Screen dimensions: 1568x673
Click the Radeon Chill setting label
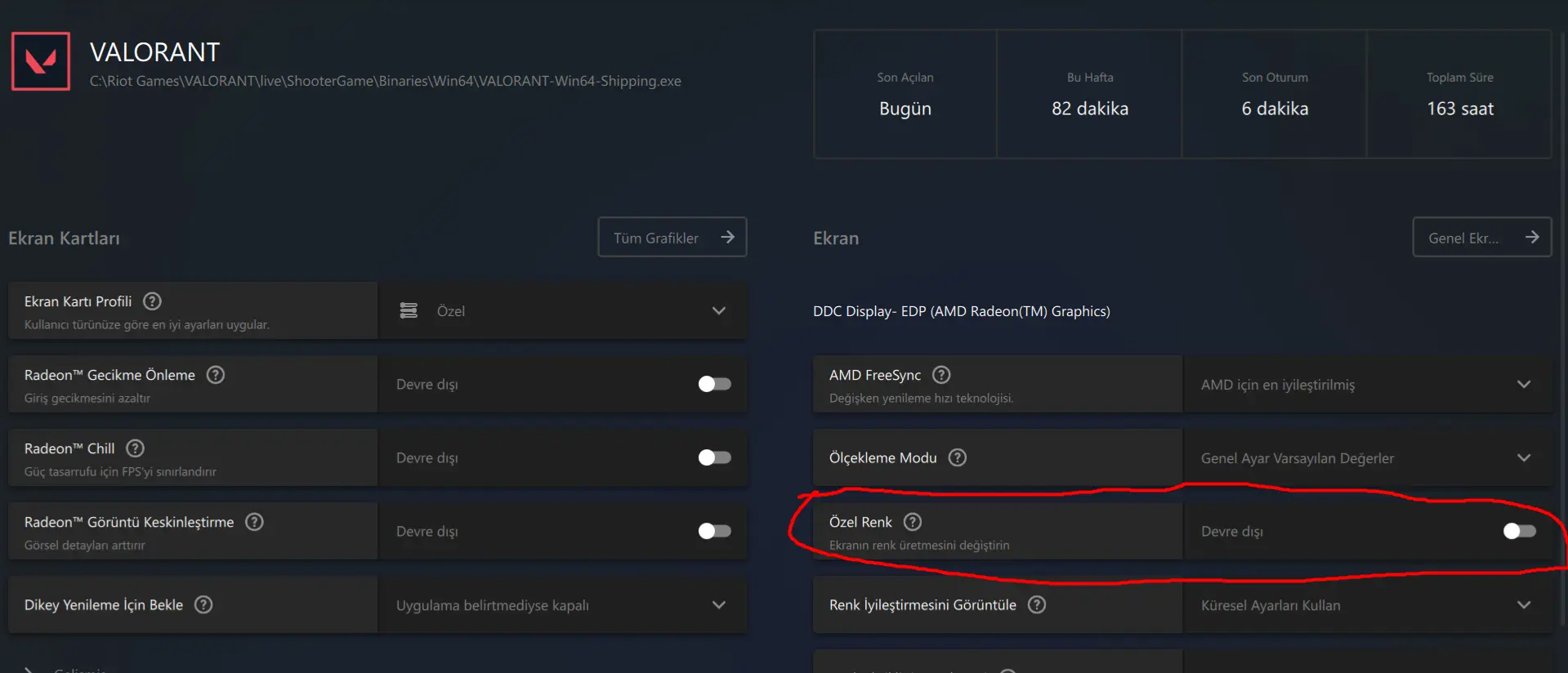click(69, 448)
